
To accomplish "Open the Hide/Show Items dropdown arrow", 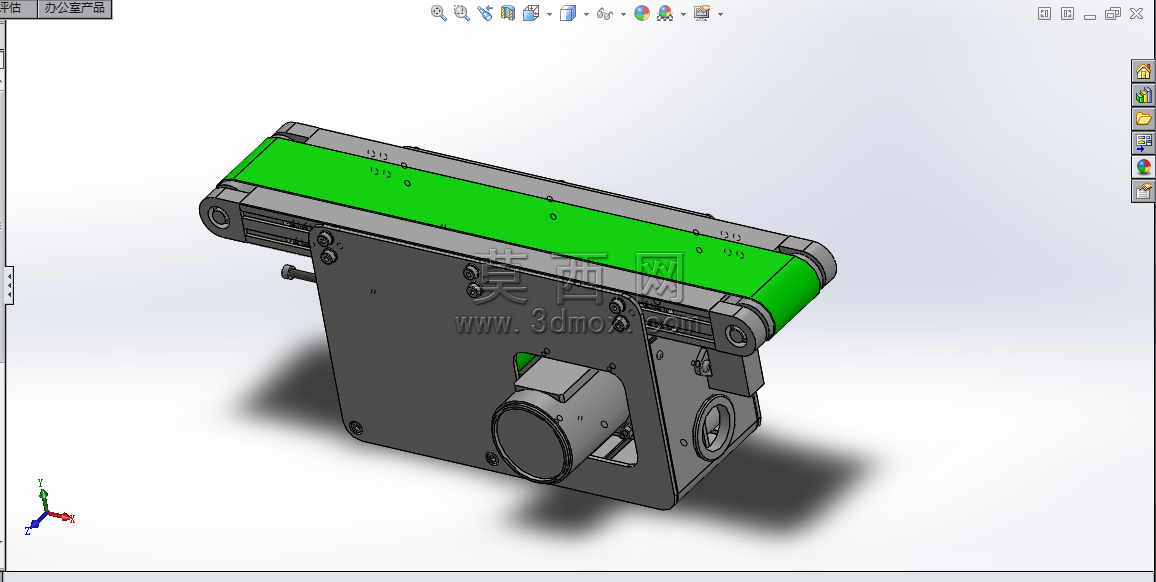I will 623,14.
